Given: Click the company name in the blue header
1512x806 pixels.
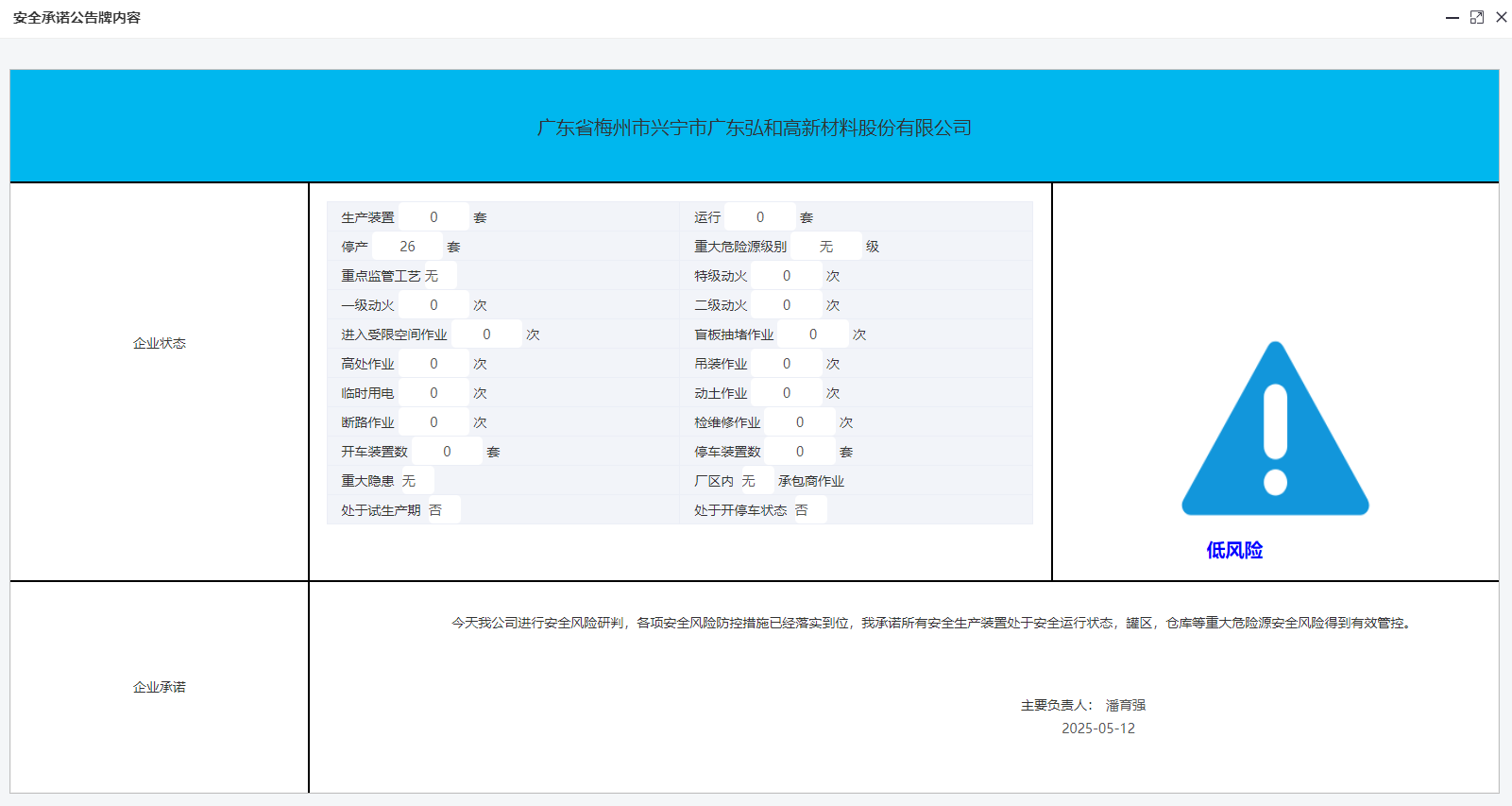Looking at the screenshot, I should [x=754, y=128].
